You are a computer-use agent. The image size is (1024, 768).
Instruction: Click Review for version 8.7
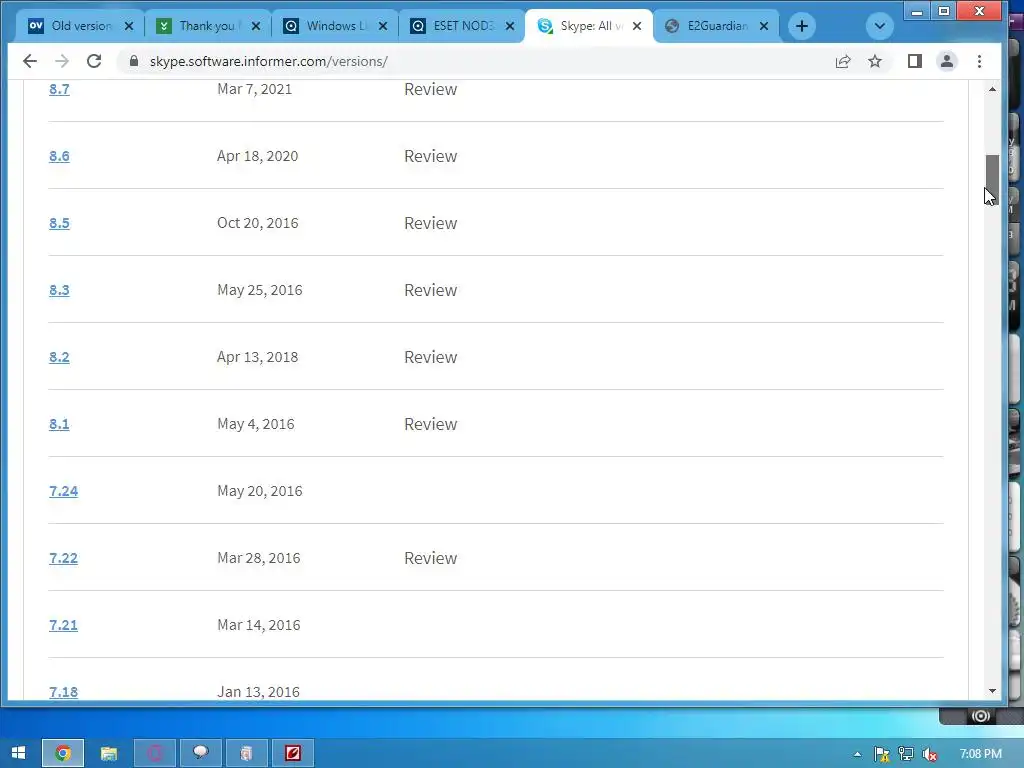coord(430,89)
